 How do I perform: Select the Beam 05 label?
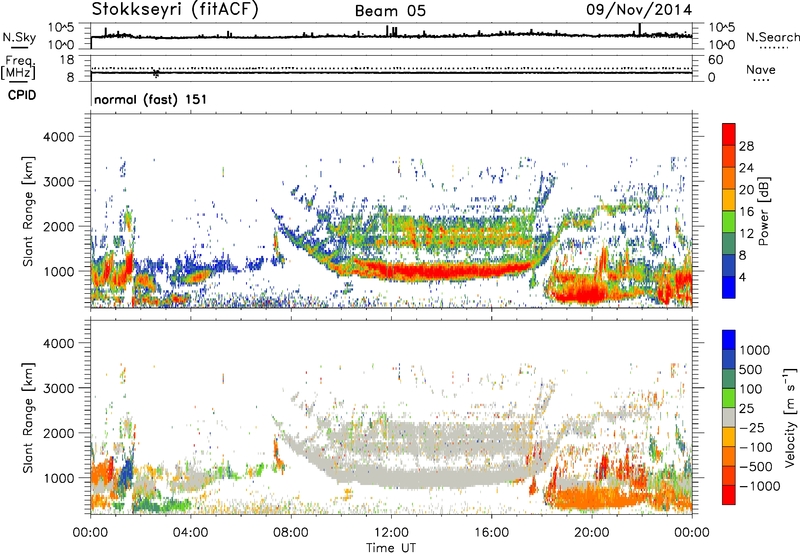[x=390, y=11]
